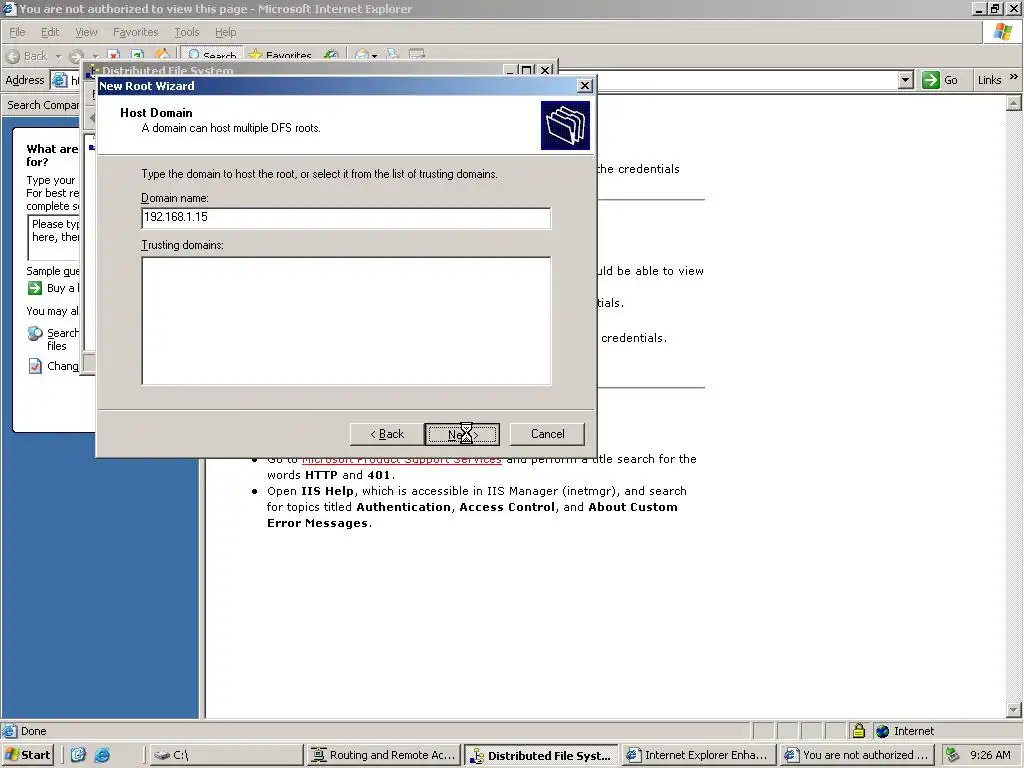1024x768 pixels.
Task: Click into the Domain name field
Action: (346, 217)
